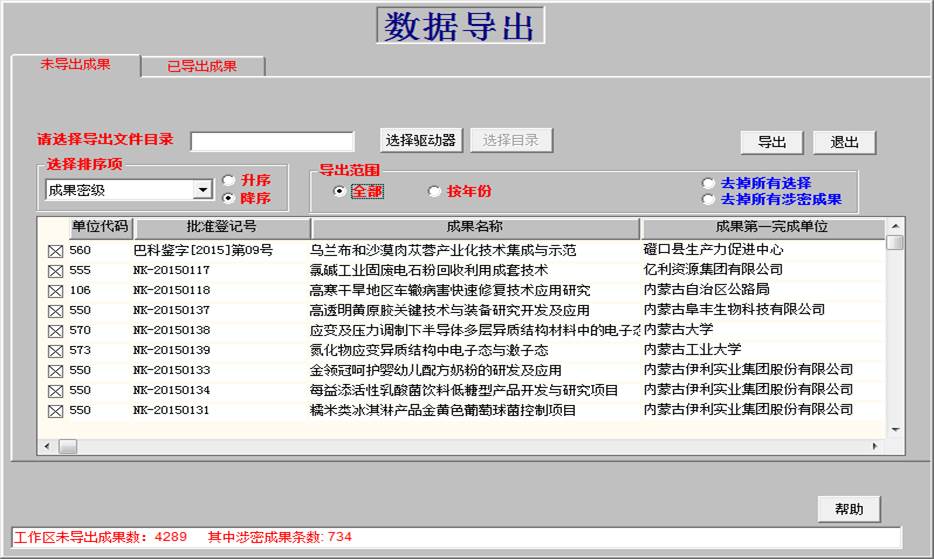Toggle the checkbox for row NK-20150133
Viewport: 934px width, 559px height.
(x=55, y=371)
